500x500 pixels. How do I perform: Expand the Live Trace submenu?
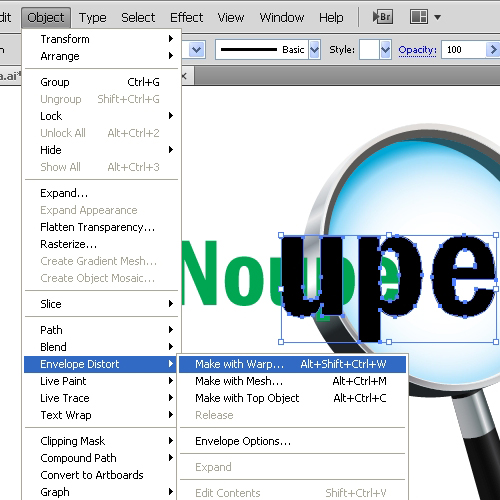click(x=100, y=398)
